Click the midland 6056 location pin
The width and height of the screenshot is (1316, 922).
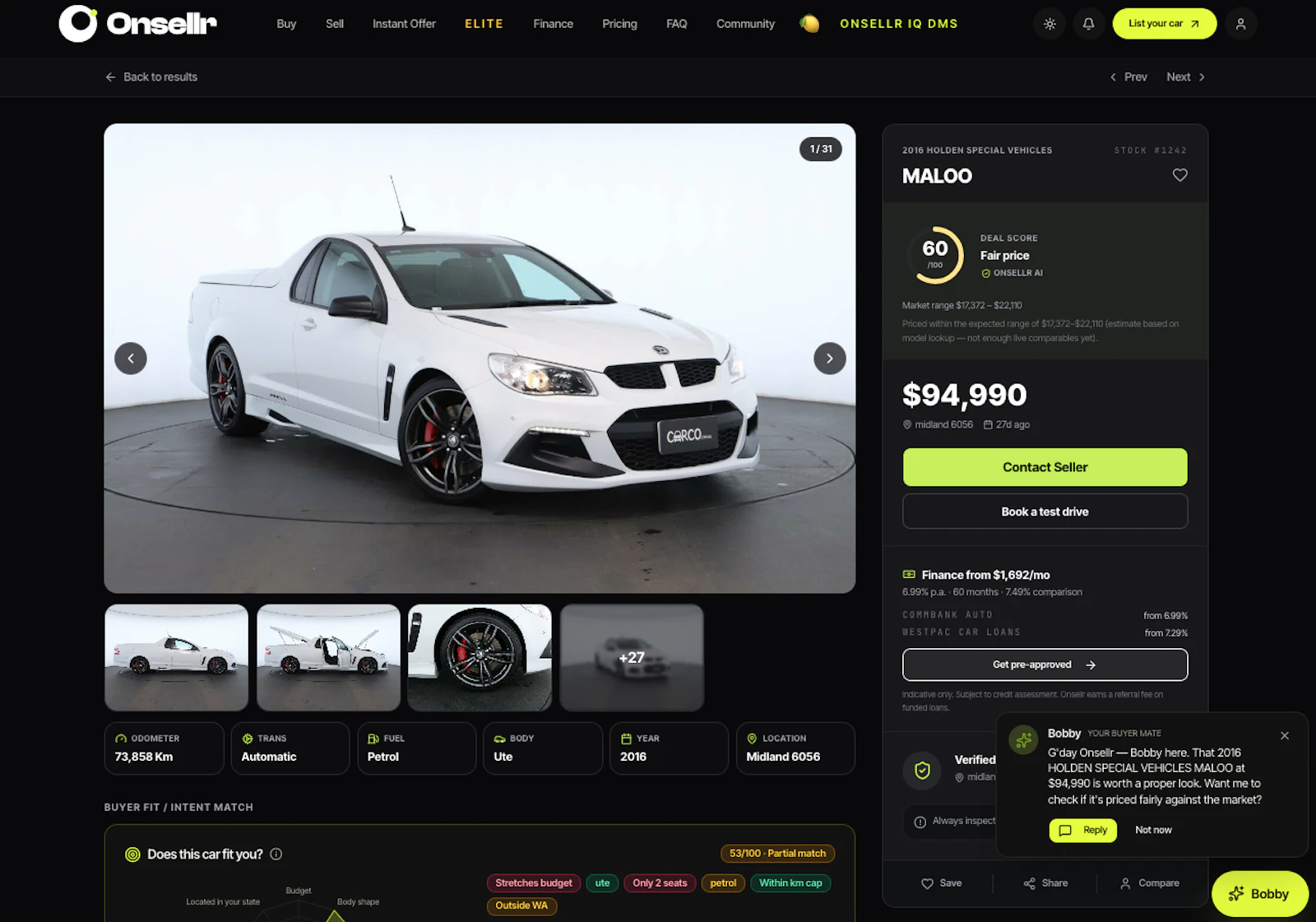(907, 425)
